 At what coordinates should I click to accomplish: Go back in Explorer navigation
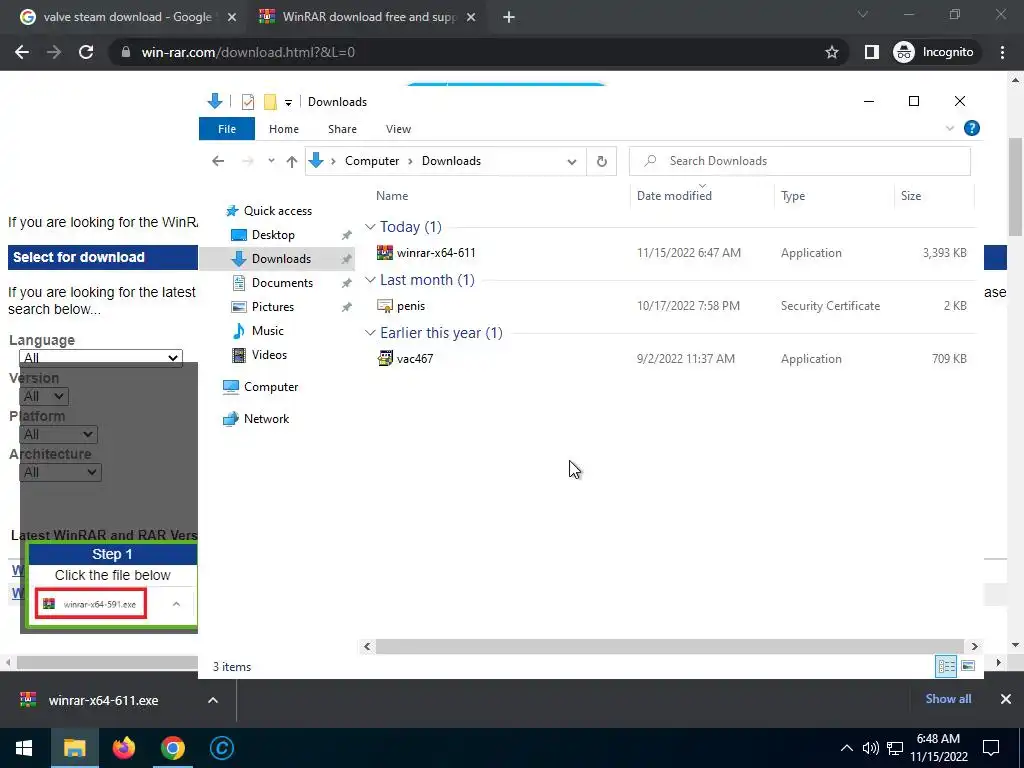pyautogui.click(x=218, y=161)
